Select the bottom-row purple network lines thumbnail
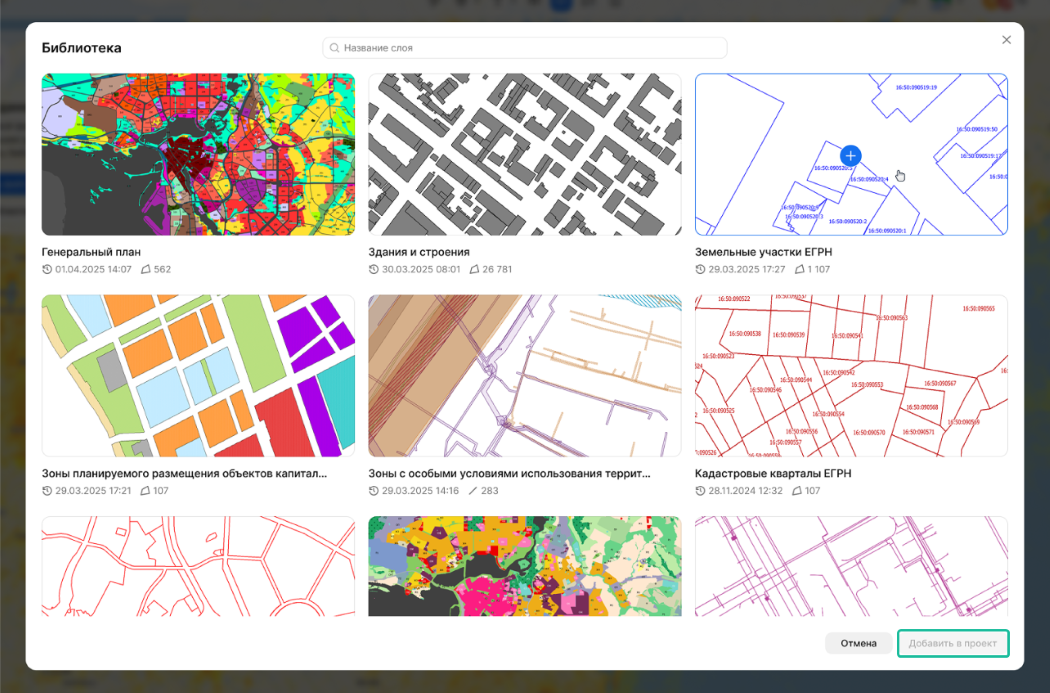1050x693 pixels. 851,566
